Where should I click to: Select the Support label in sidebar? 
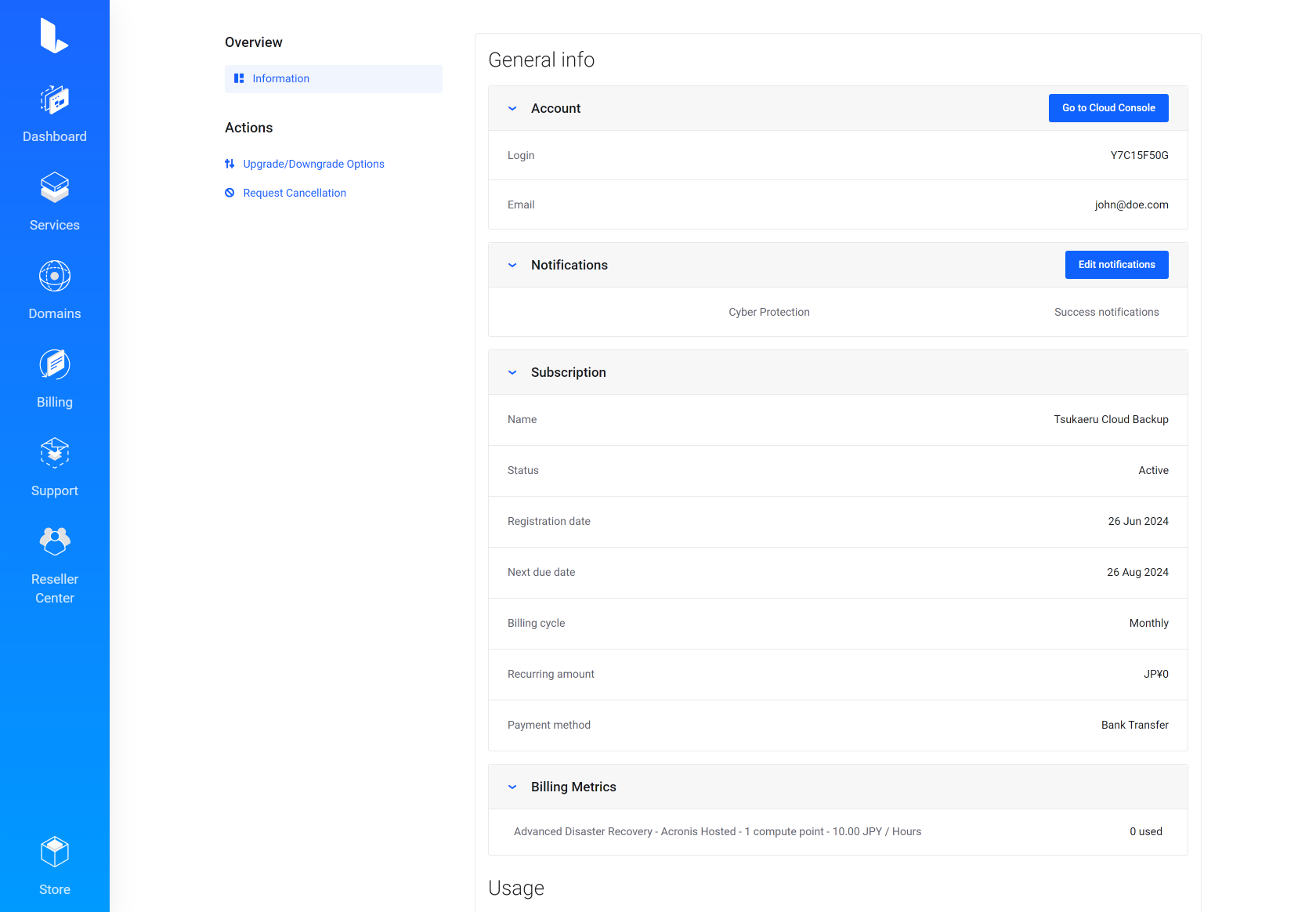(55, 490)
